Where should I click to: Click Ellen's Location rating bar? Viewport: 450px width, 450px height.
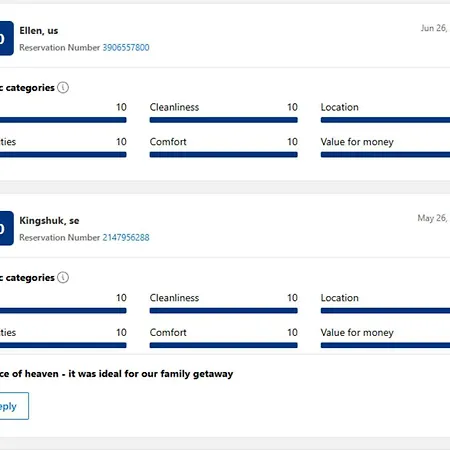tap(385, 120)
